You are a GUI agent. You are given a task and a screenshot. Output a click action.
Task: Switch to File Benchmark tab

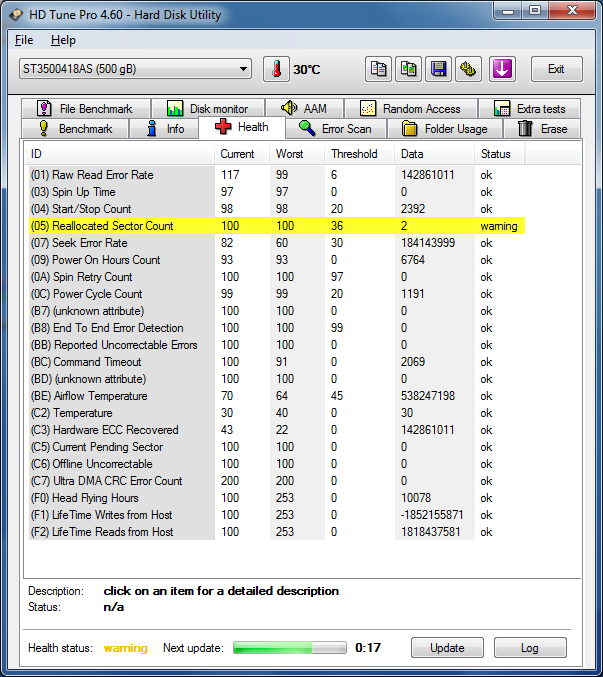pos(86,108)
